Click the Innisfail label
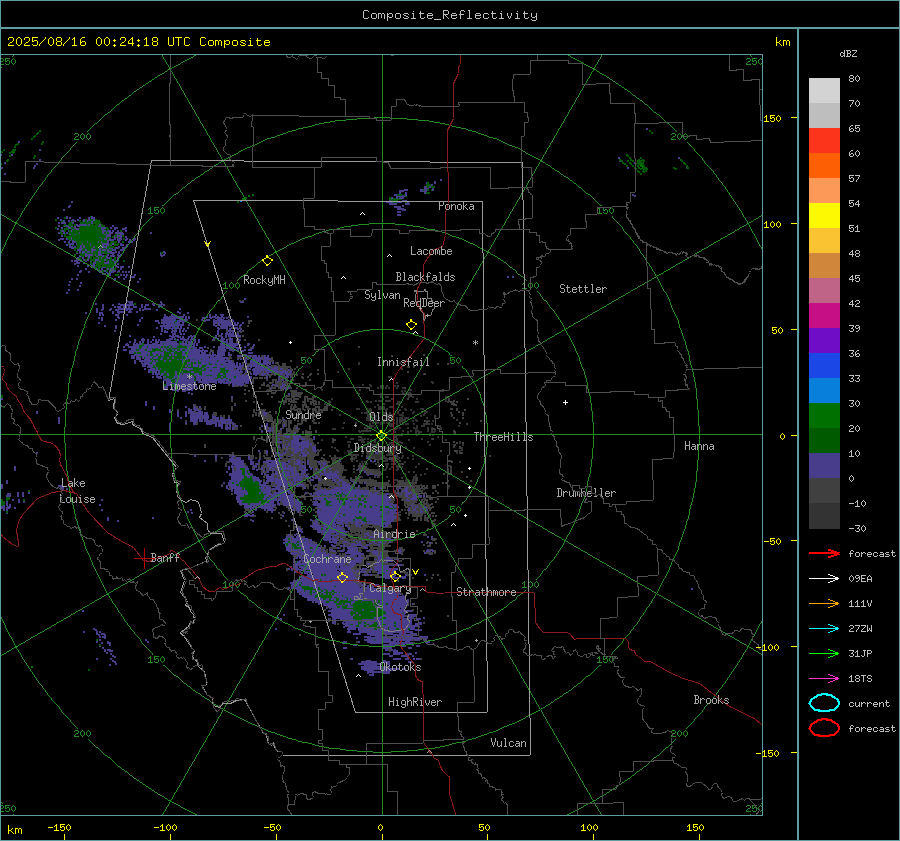Viewport: 900px width, 841px height. pos(403,362)
